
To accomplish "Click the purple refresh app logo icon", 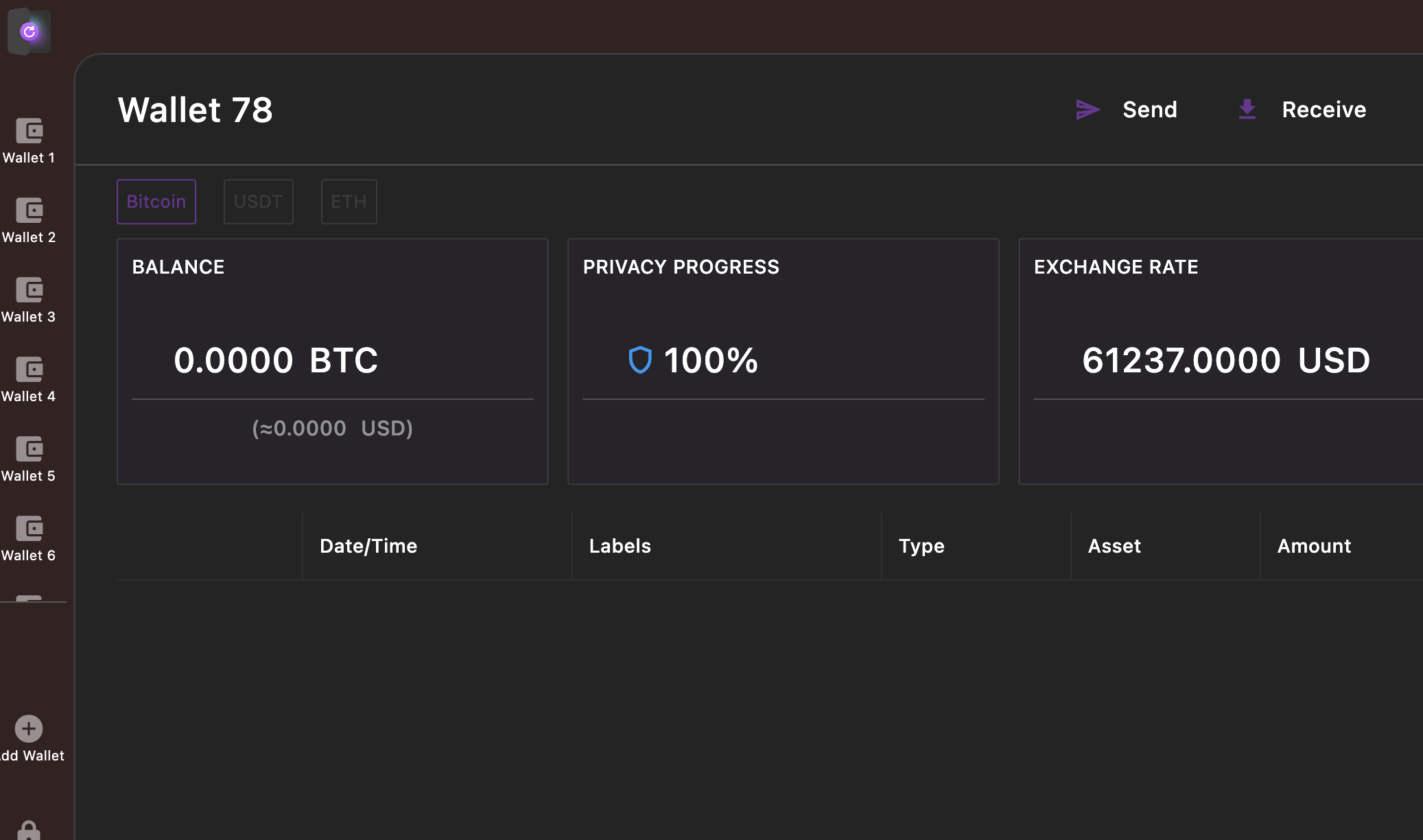I will pyautogui.click(x=29, y=32).
